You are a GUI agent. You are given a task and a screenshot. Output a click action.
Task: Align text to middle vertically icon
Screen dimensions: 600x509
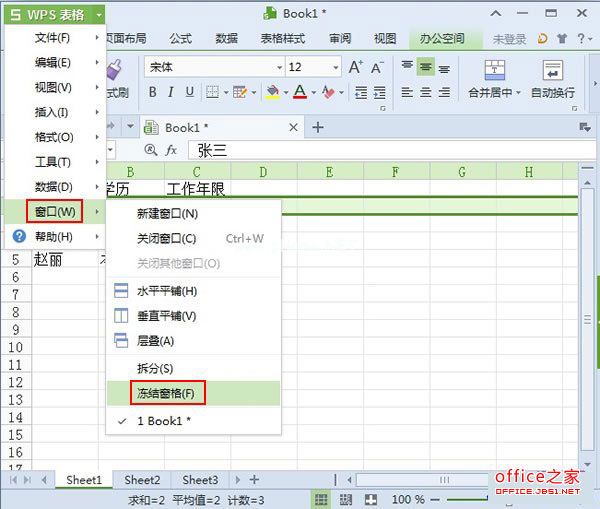pos(426,67)
